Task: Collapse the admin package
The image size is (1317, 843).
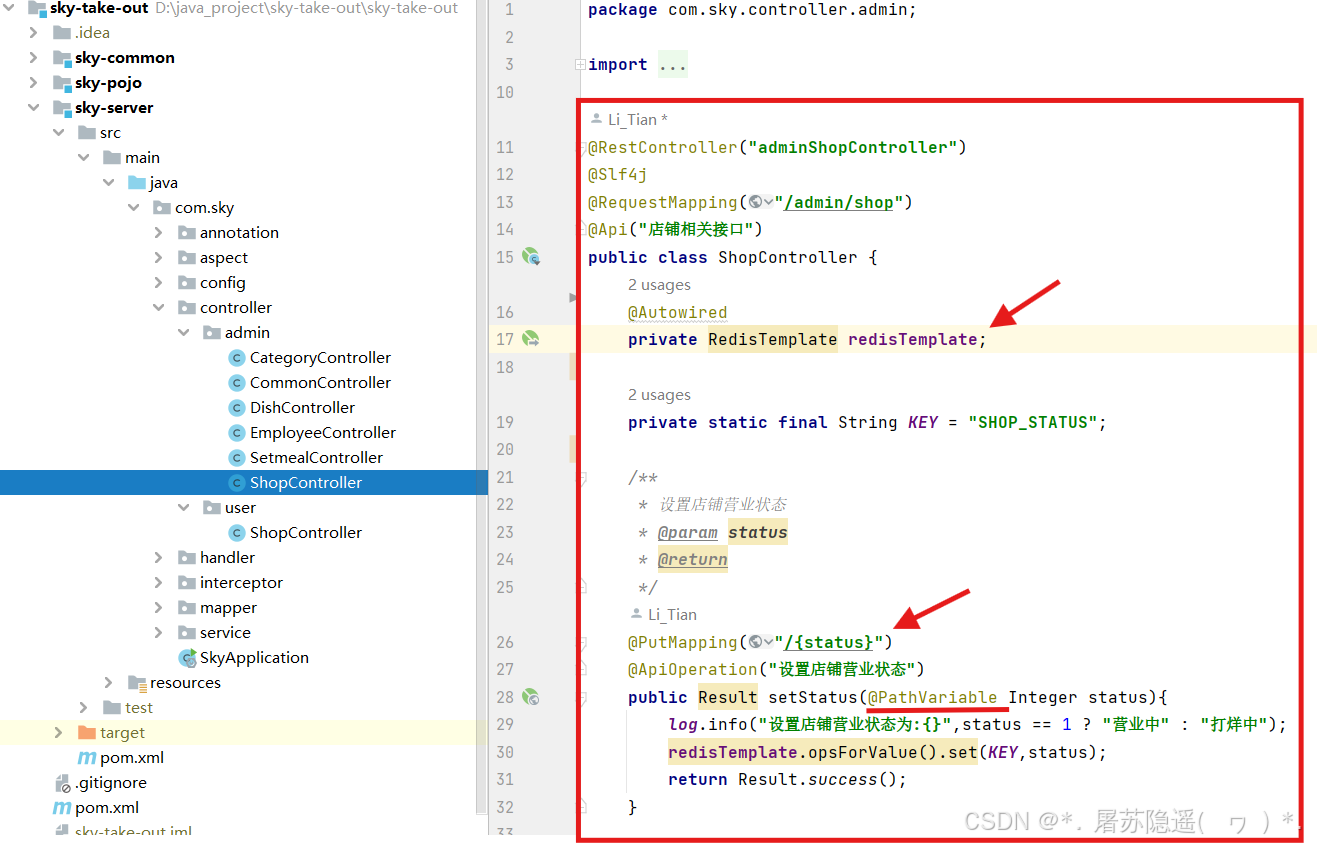Action: [x=184, y=333]
